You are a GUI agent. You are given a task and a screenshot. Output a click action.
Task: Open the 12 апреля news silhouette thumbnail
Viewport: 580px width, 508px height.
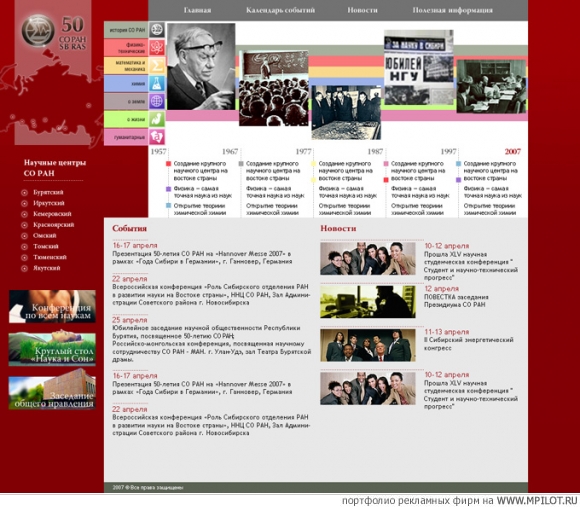[x=368, y=302]
